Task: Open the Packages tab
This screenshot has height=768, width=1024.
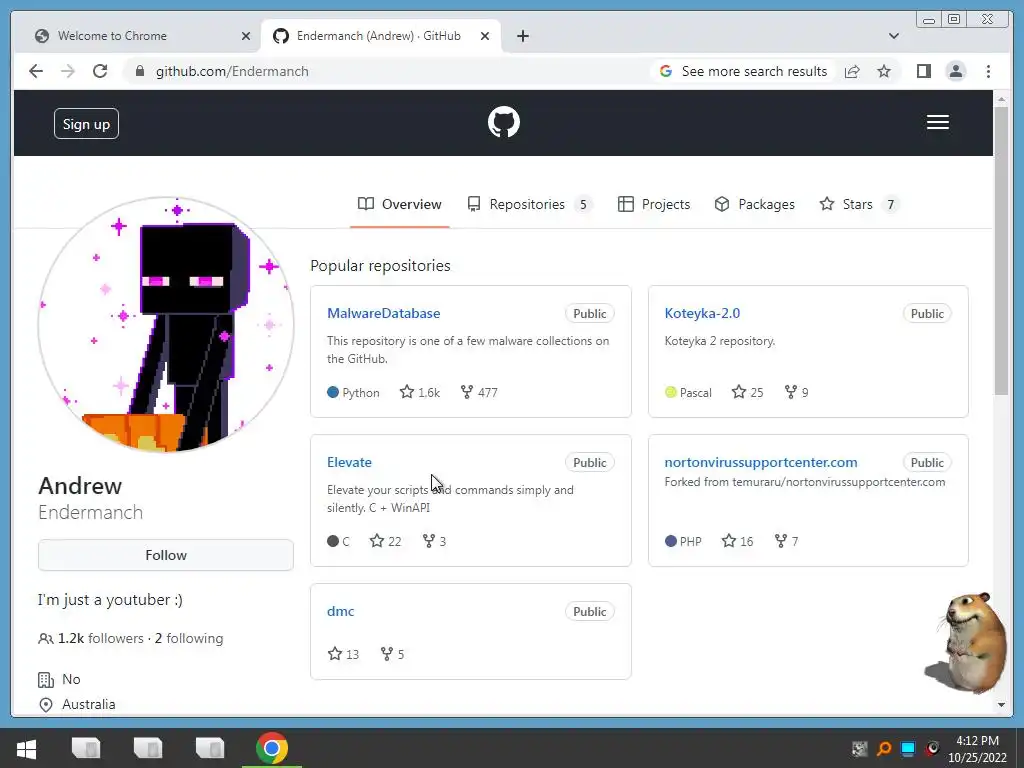Action: point(754,204)
